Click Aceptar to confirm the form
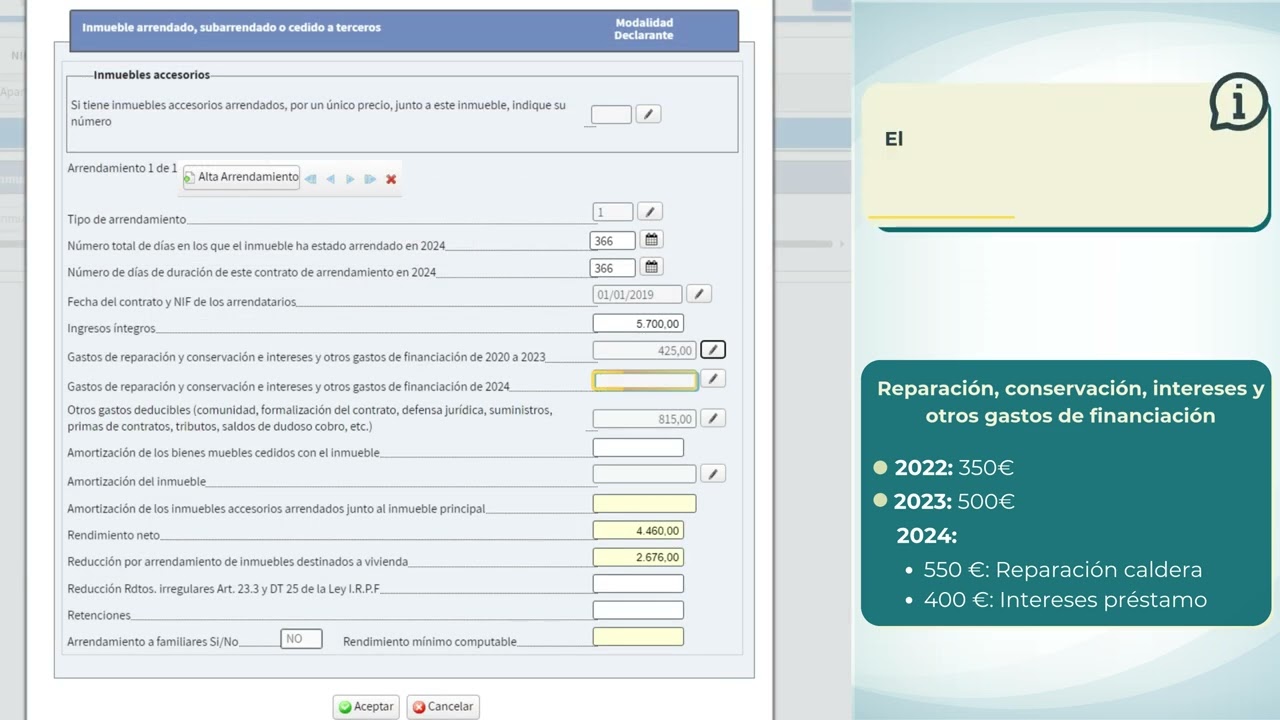 [365, 706]
